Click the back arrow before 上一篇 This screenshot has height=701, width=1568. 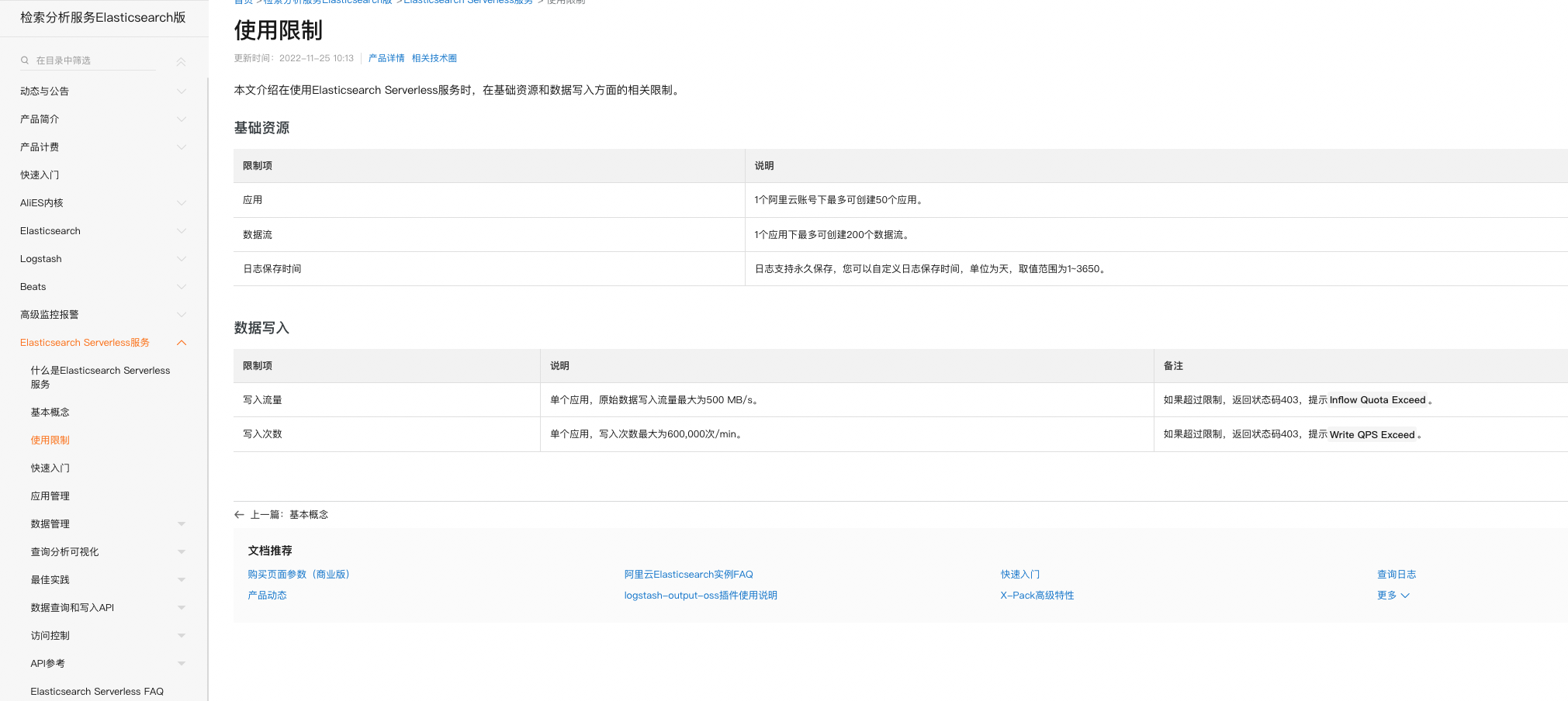point(239,515)
